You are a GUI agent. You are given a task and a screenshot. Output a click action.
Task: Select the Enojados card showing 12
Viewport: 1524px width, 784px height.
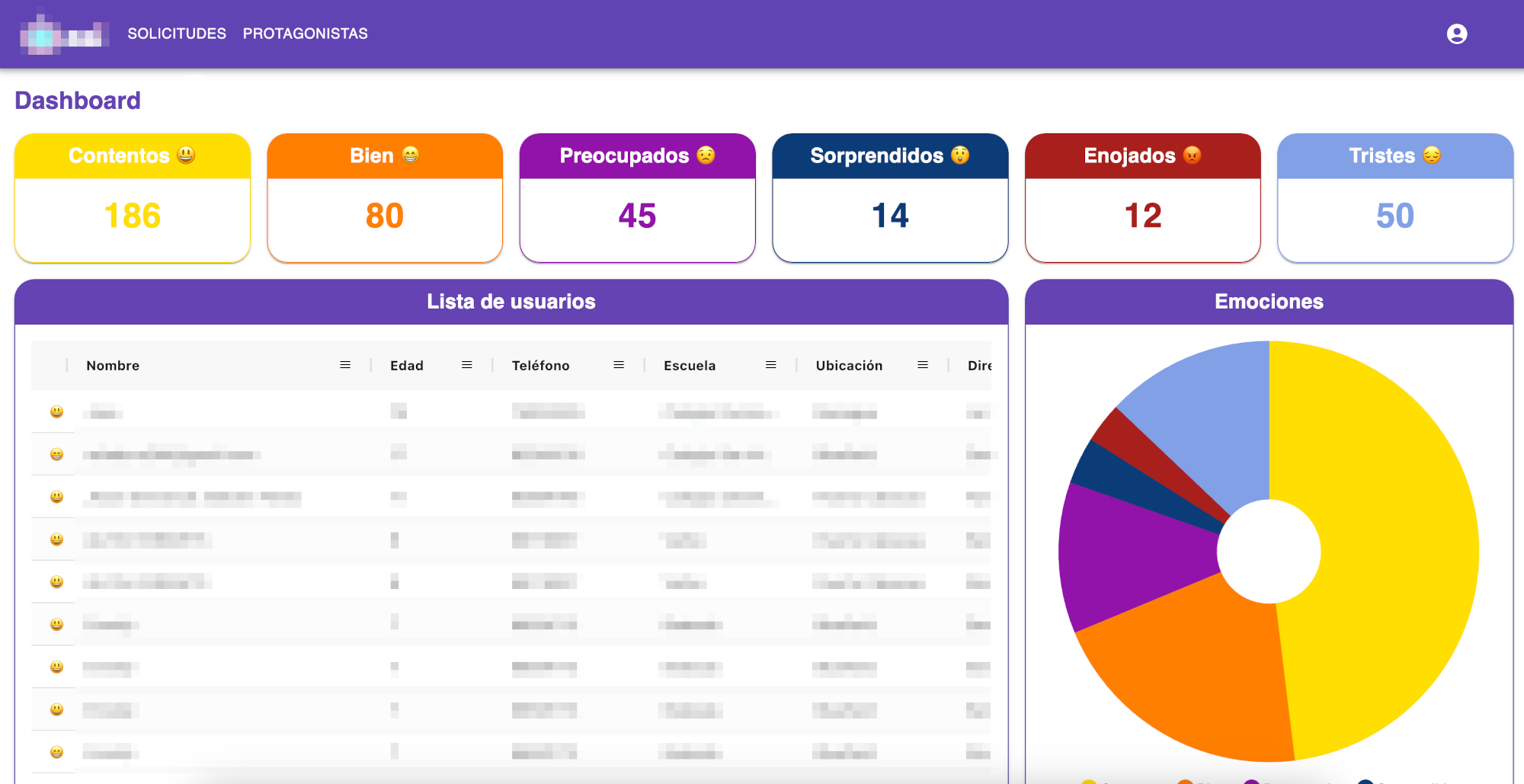pos(1143,198)
